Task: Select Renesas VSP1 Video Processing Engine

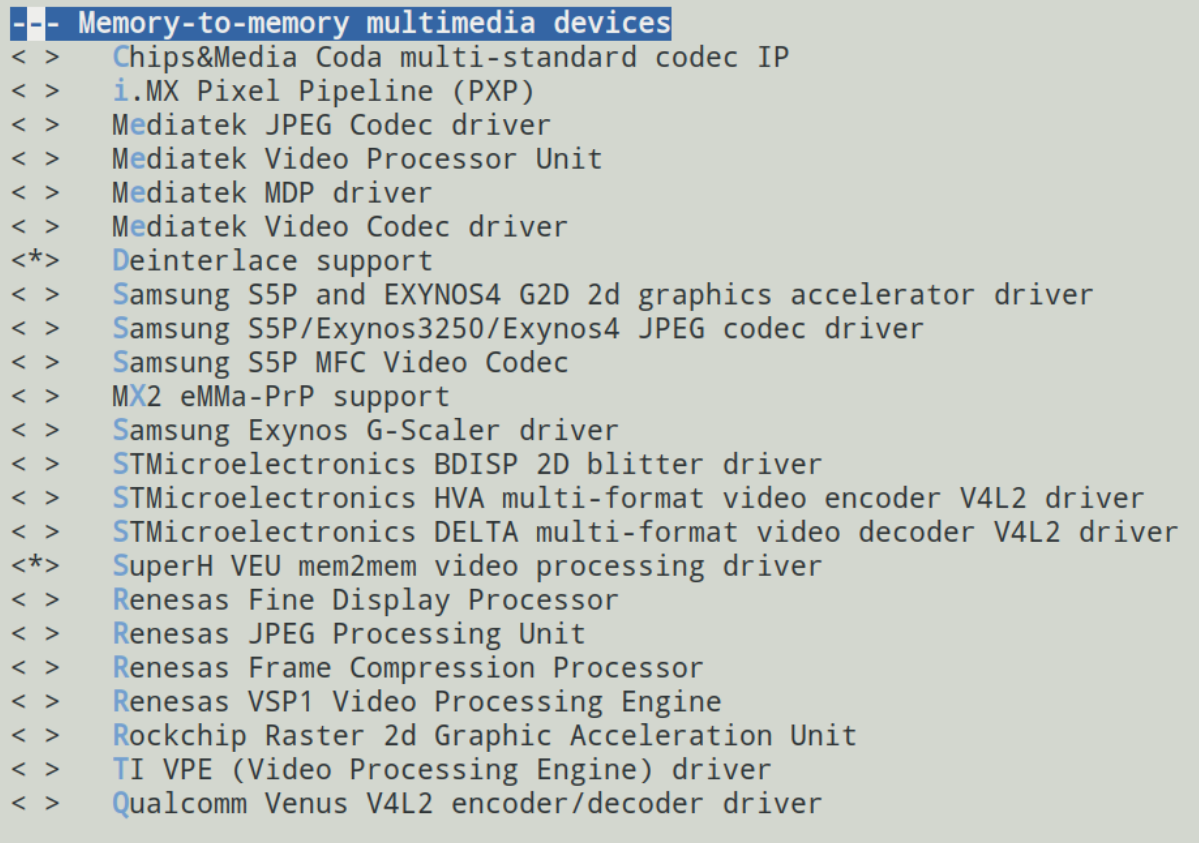Action: tap(417, 701)
